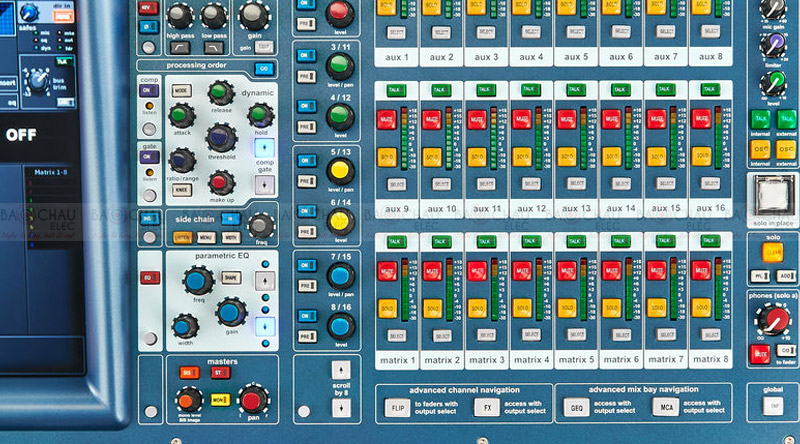Image resolution: width=800 pixels, height=444 pixels.
Task: Click the parametric EQ gain knob
Action: pos(231,312)
